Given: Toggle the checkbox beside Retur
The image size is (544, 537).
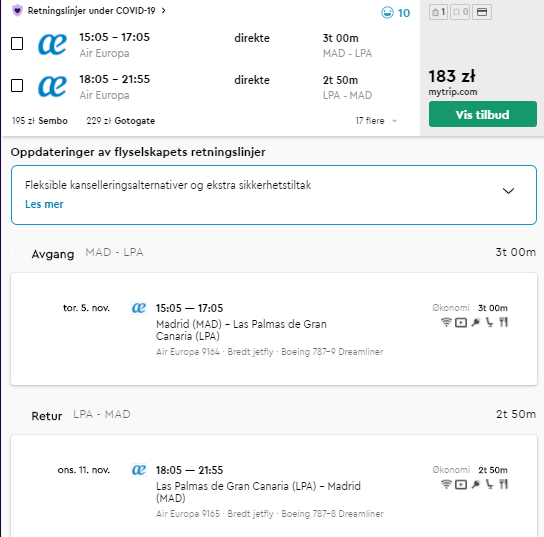Looking at the screenshot, I should pos(18,415).
